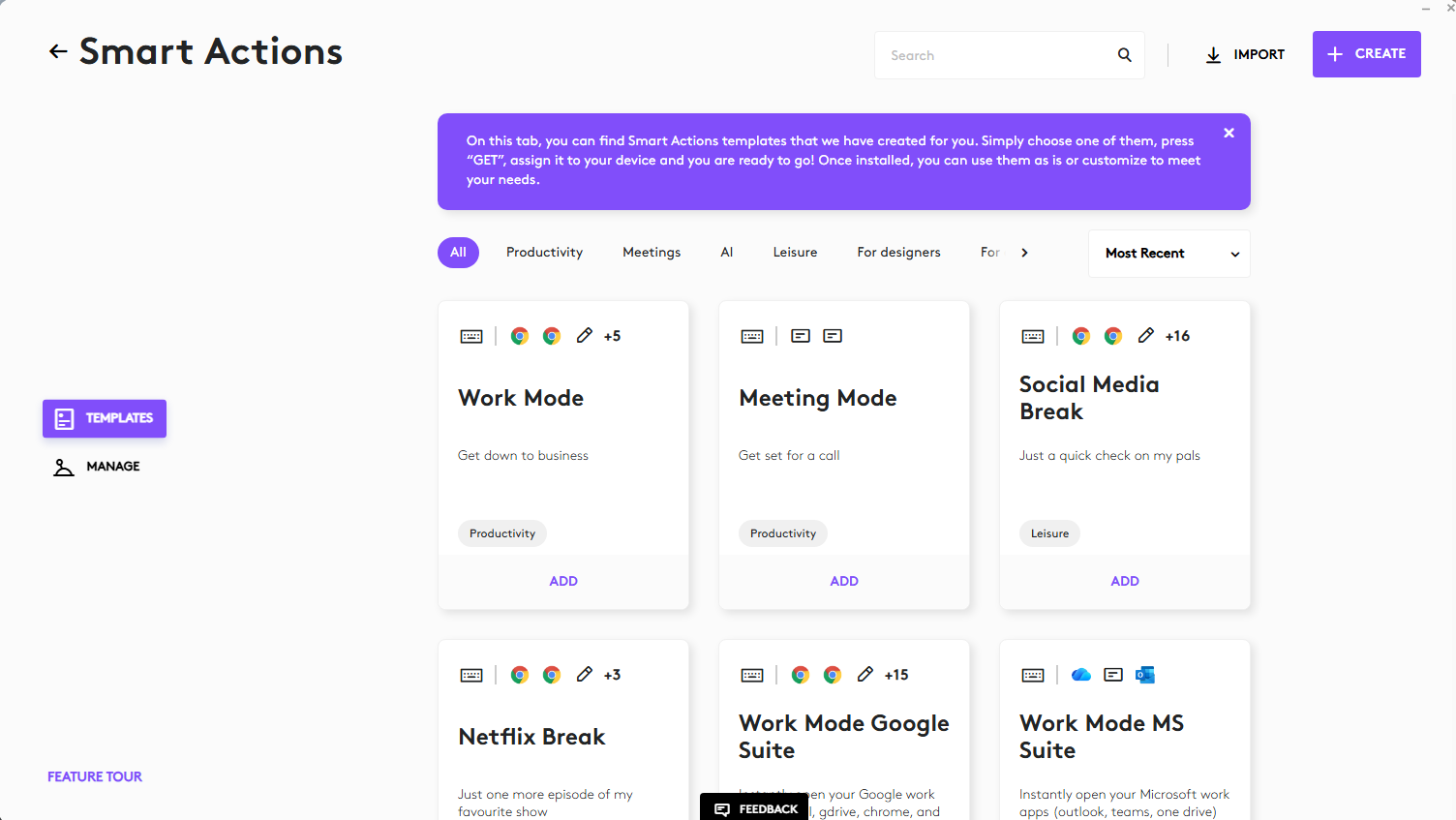Click the +16 indicator on Social Media Break
1456x820 pixels.
tap(1177, 336)
